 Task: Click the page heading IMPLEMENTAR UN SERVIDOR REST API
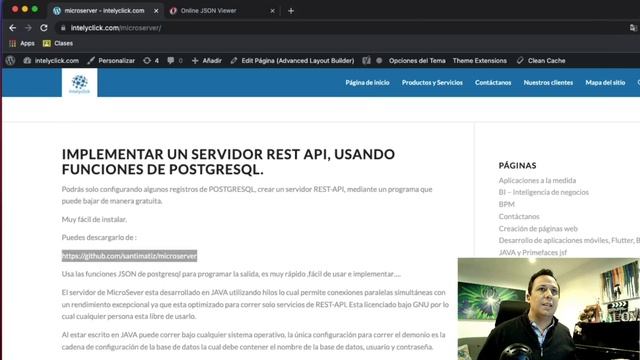[x=228, y=162]
